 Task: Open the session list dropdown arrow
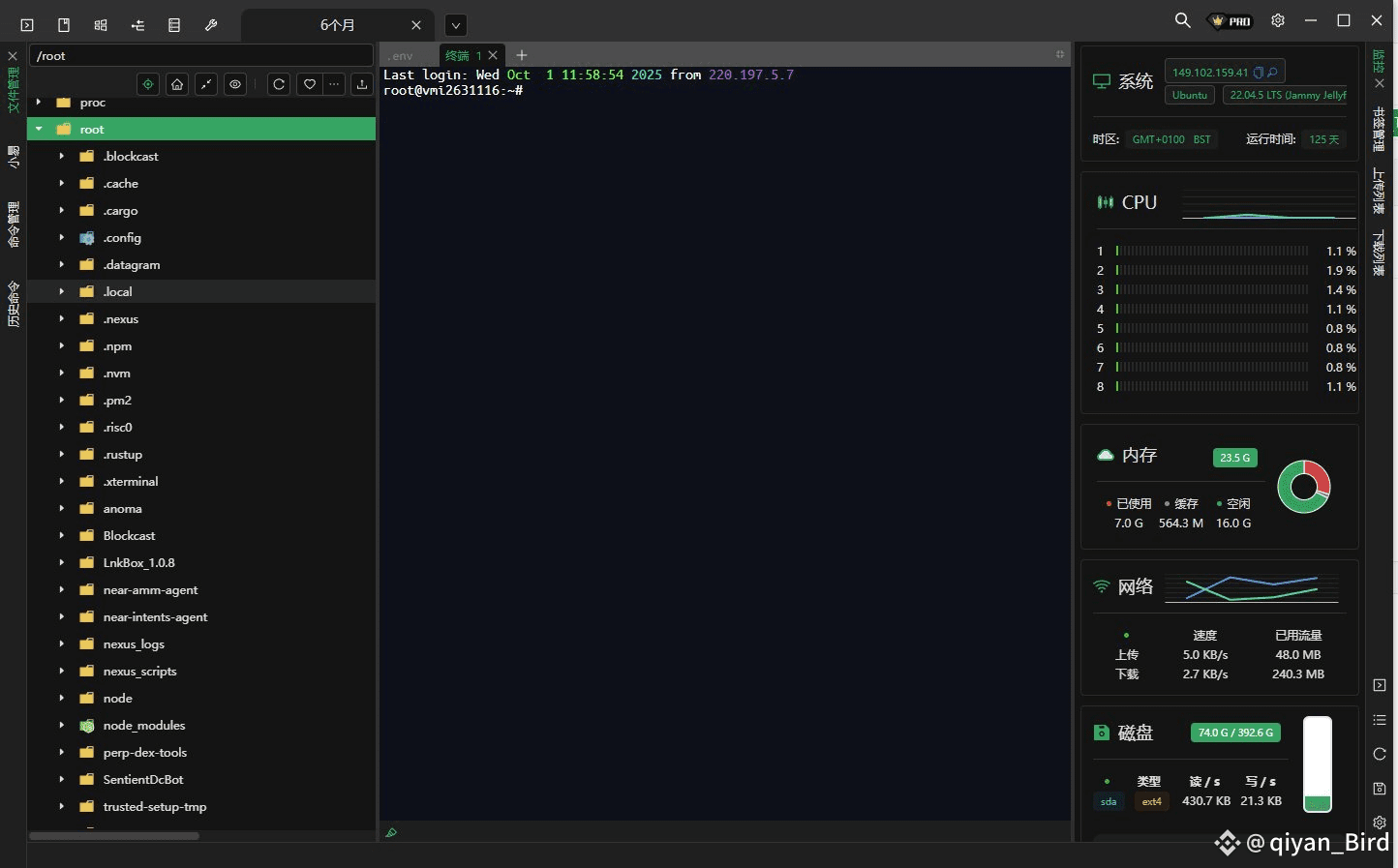pos(456,26)
